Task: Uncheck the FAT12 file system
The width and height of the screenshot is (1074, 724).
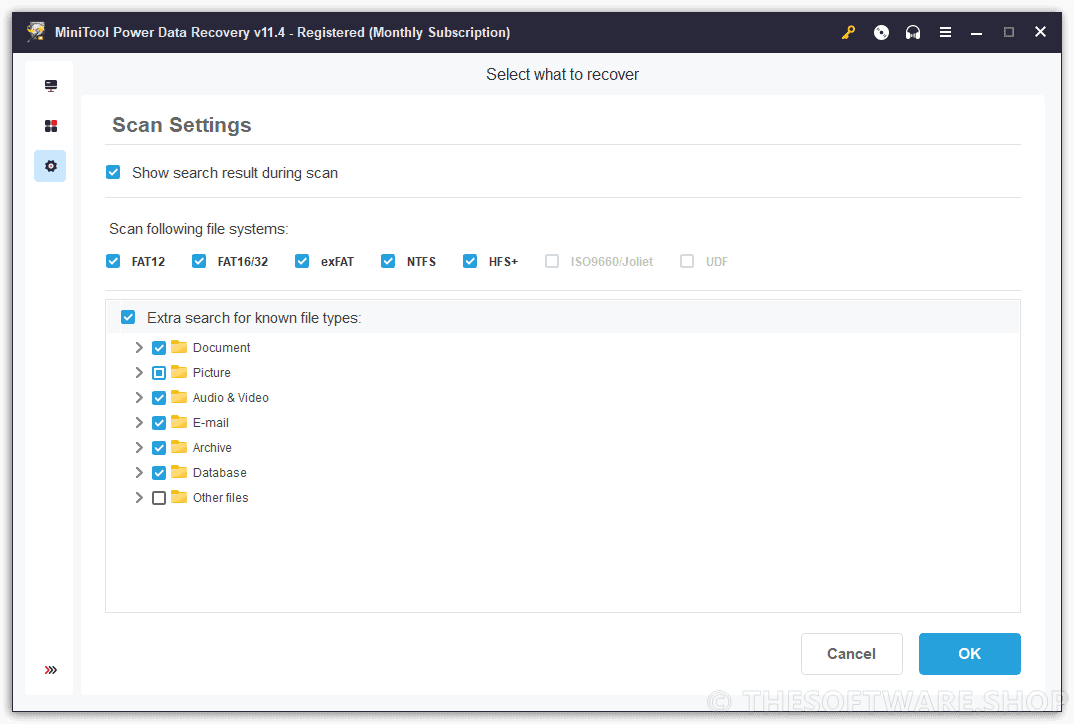Action: [113, 261]
